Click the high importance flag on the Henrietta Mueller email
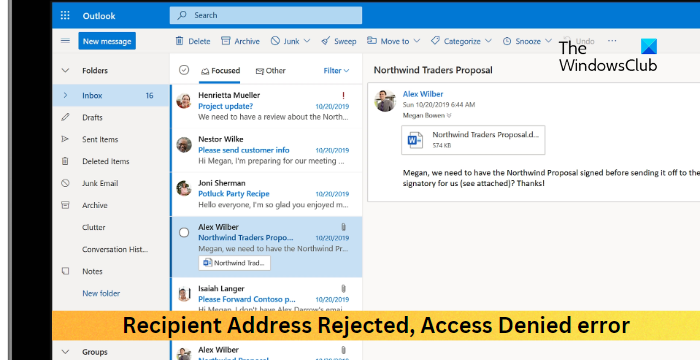Screen dimensions: 700x360 [343, 95]
